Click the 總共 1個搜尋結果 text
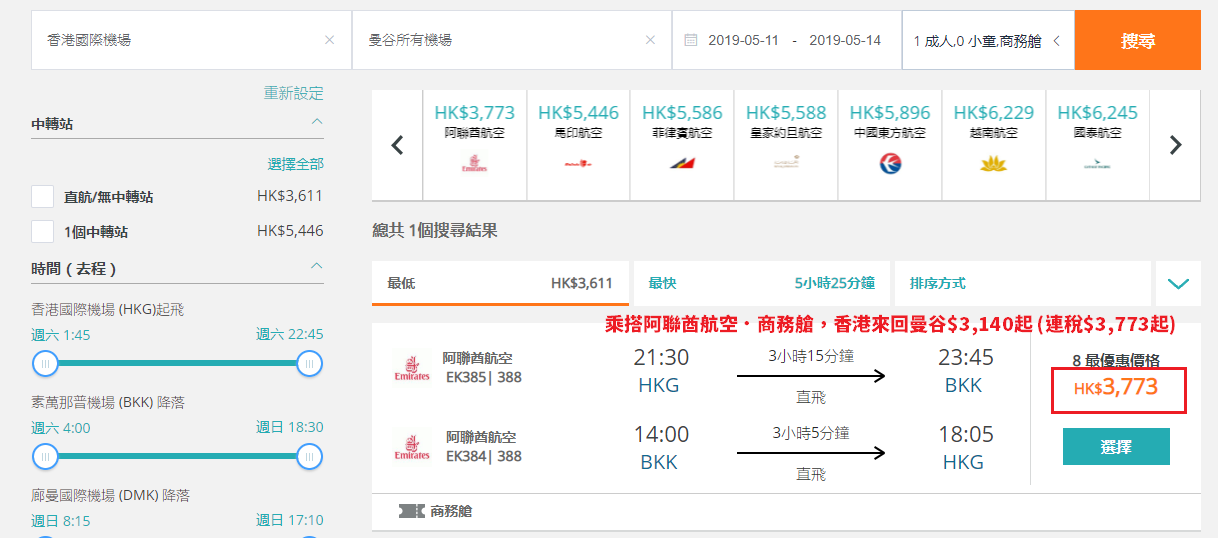The image size is (1218, 538). (x=435, y=231)
